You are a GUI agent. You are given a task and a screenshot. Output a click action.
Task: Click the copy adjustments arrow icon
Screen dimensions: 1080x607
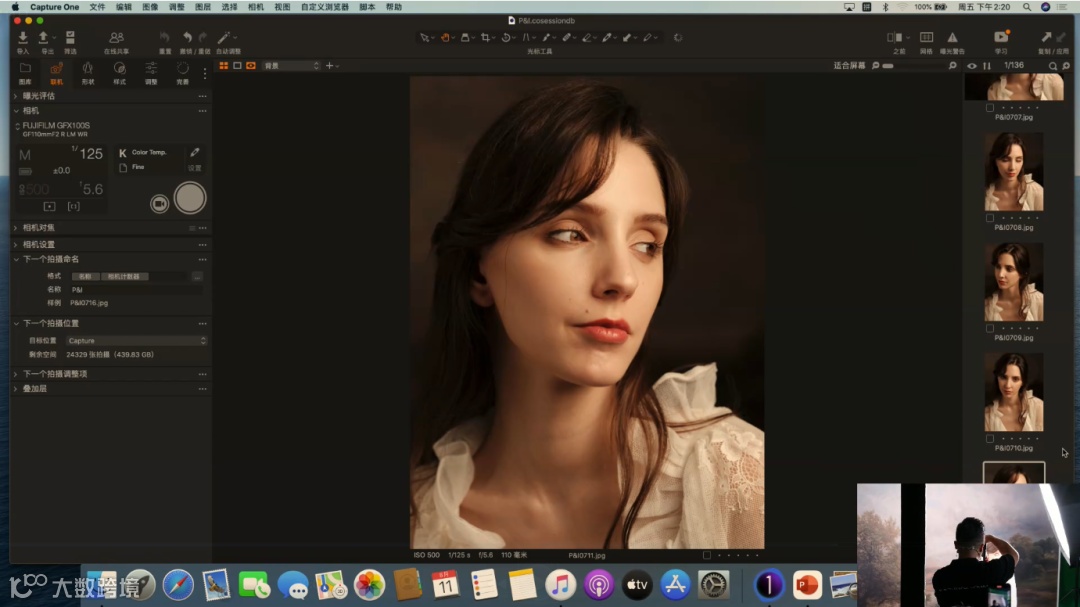(x=1046, y=37)
